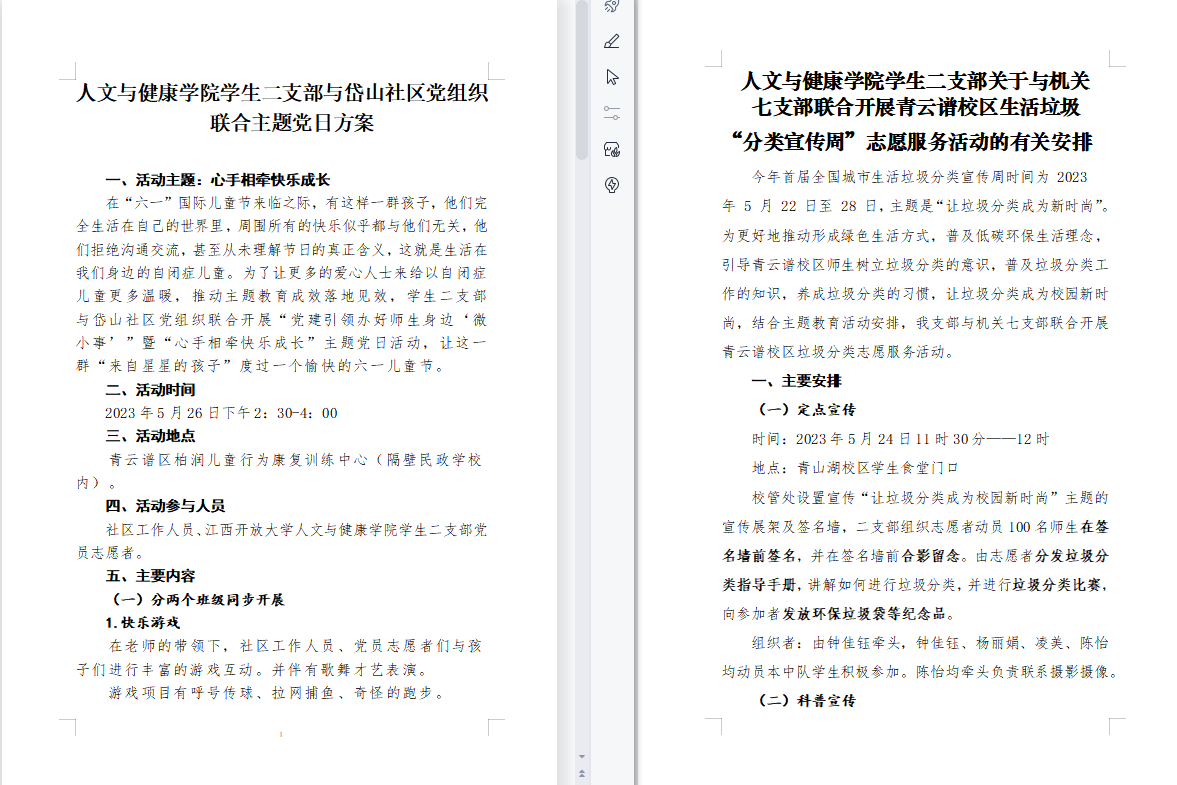Click the （二）科普宣传 subheading

pos(807,701)
